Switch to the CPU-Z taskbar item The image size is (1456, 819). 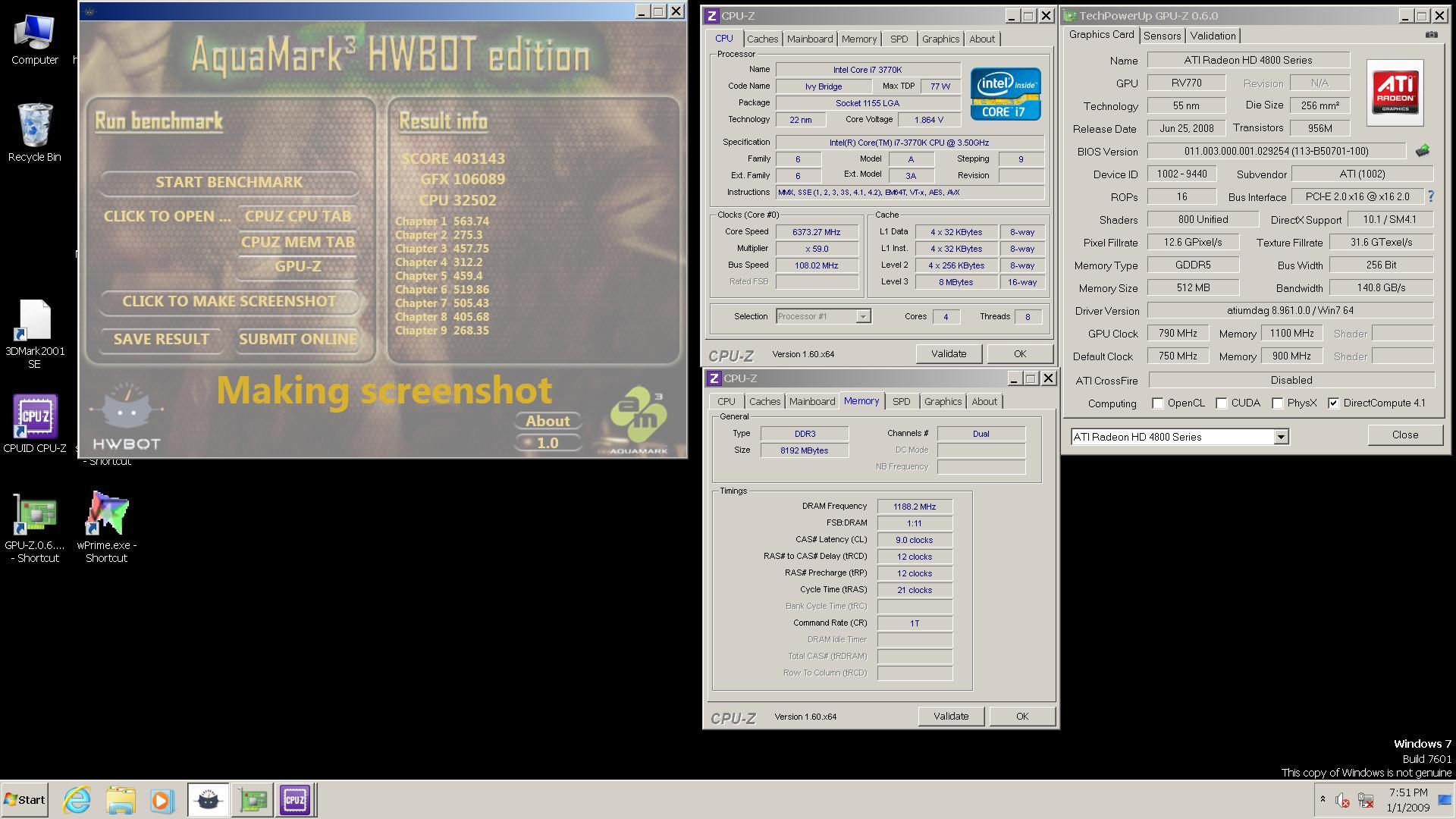point(295,800)
